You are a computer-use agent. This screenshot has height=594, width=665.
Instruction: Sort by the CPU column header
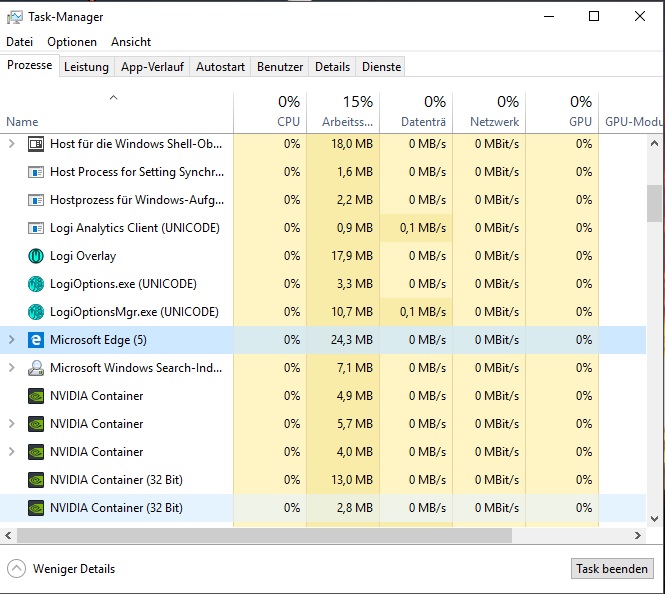tap(270, 112)
